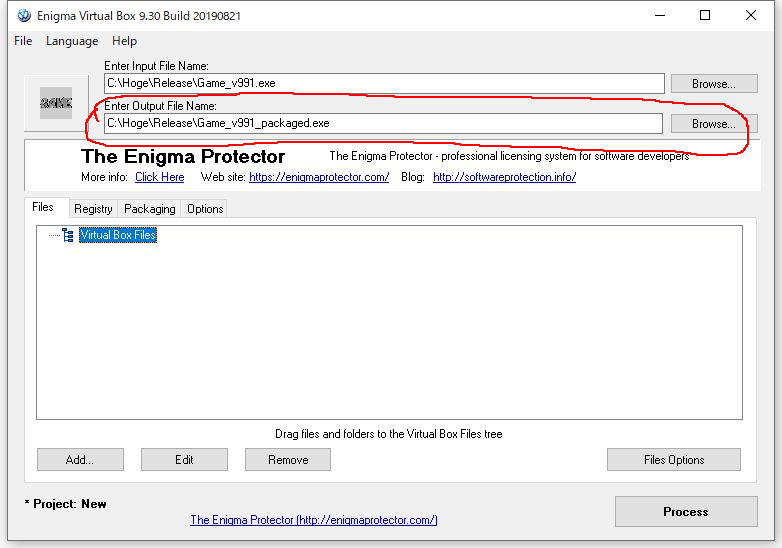Open the 'Click Here' more info link
782x548 pixels.
160,177
